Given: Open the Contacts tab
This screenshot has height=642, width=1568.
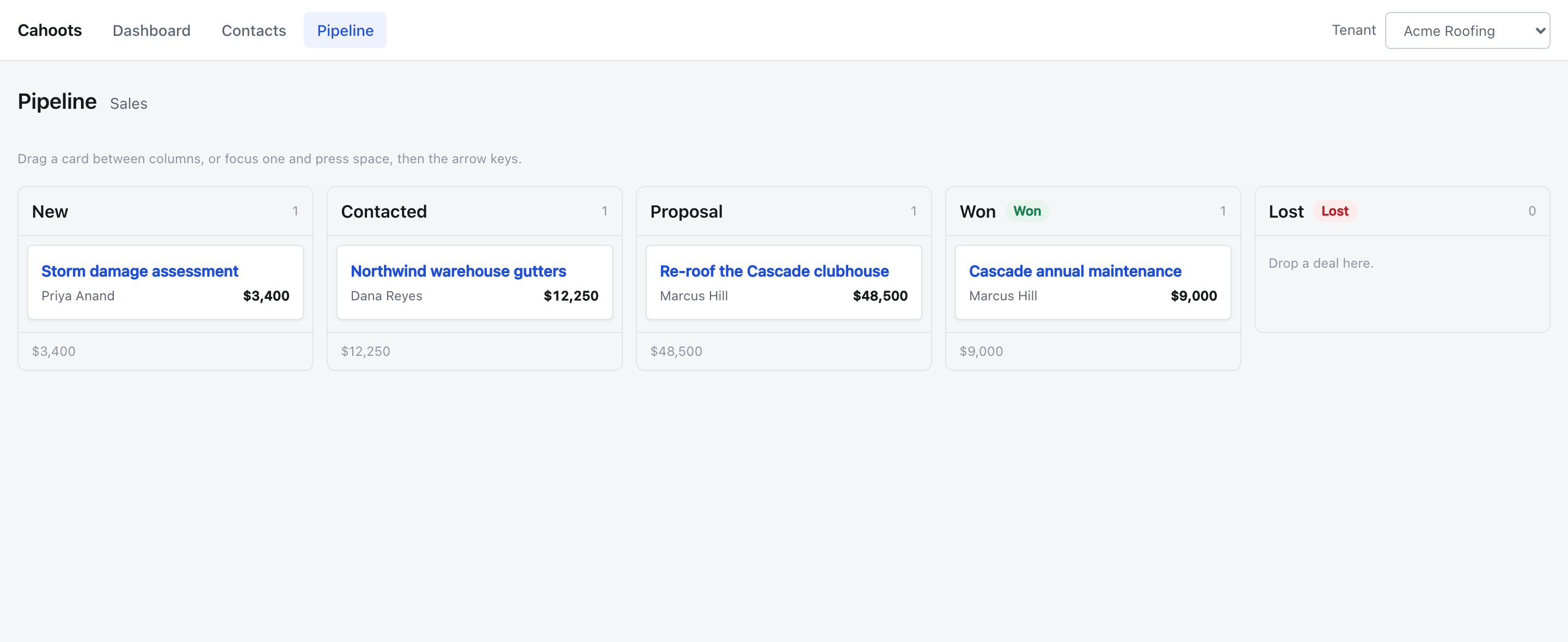Looking at the screenshot, I should pos(254,30).
